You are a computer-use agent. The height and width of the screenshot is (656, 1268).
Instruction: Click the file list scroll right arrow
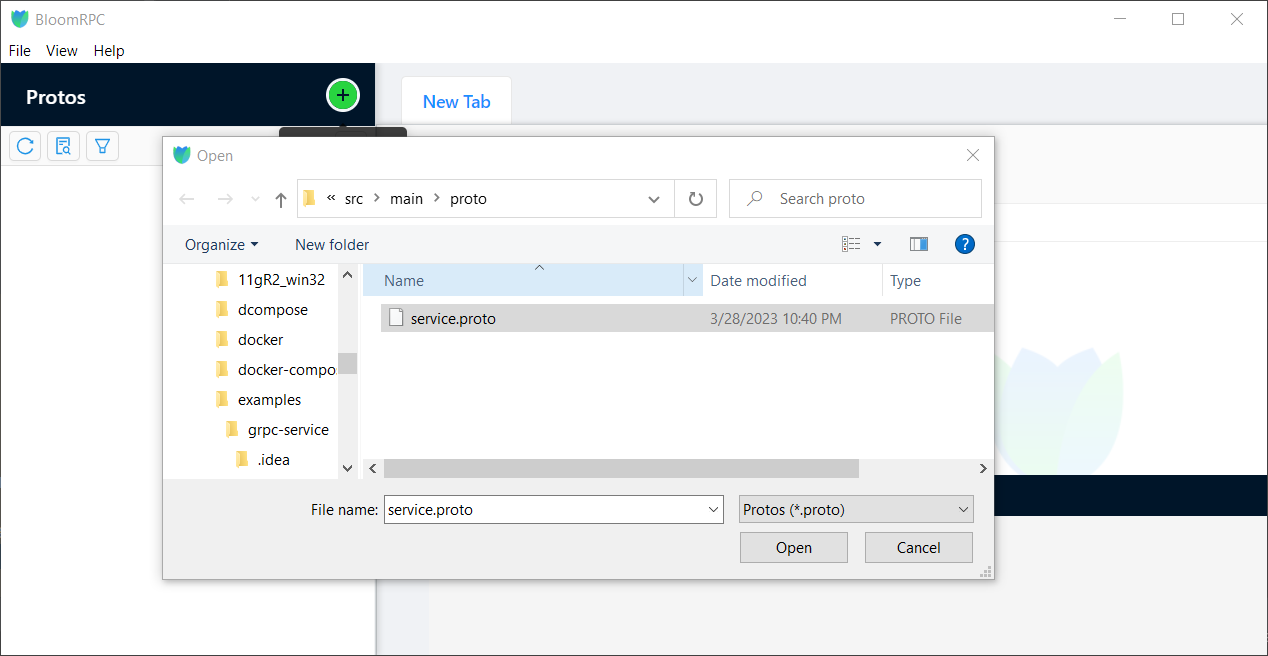984,468
